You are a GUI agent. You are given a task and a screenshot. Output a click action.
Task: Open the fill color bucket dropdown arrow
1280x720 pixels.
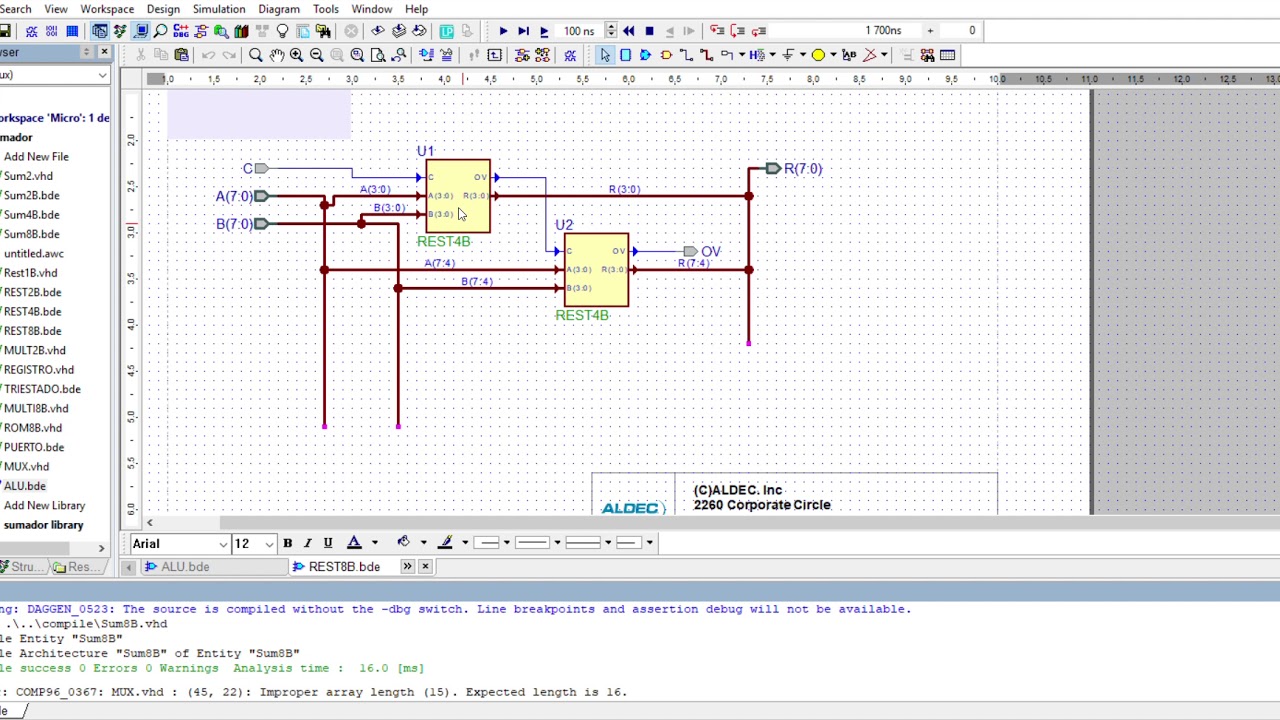pos(423,543)
